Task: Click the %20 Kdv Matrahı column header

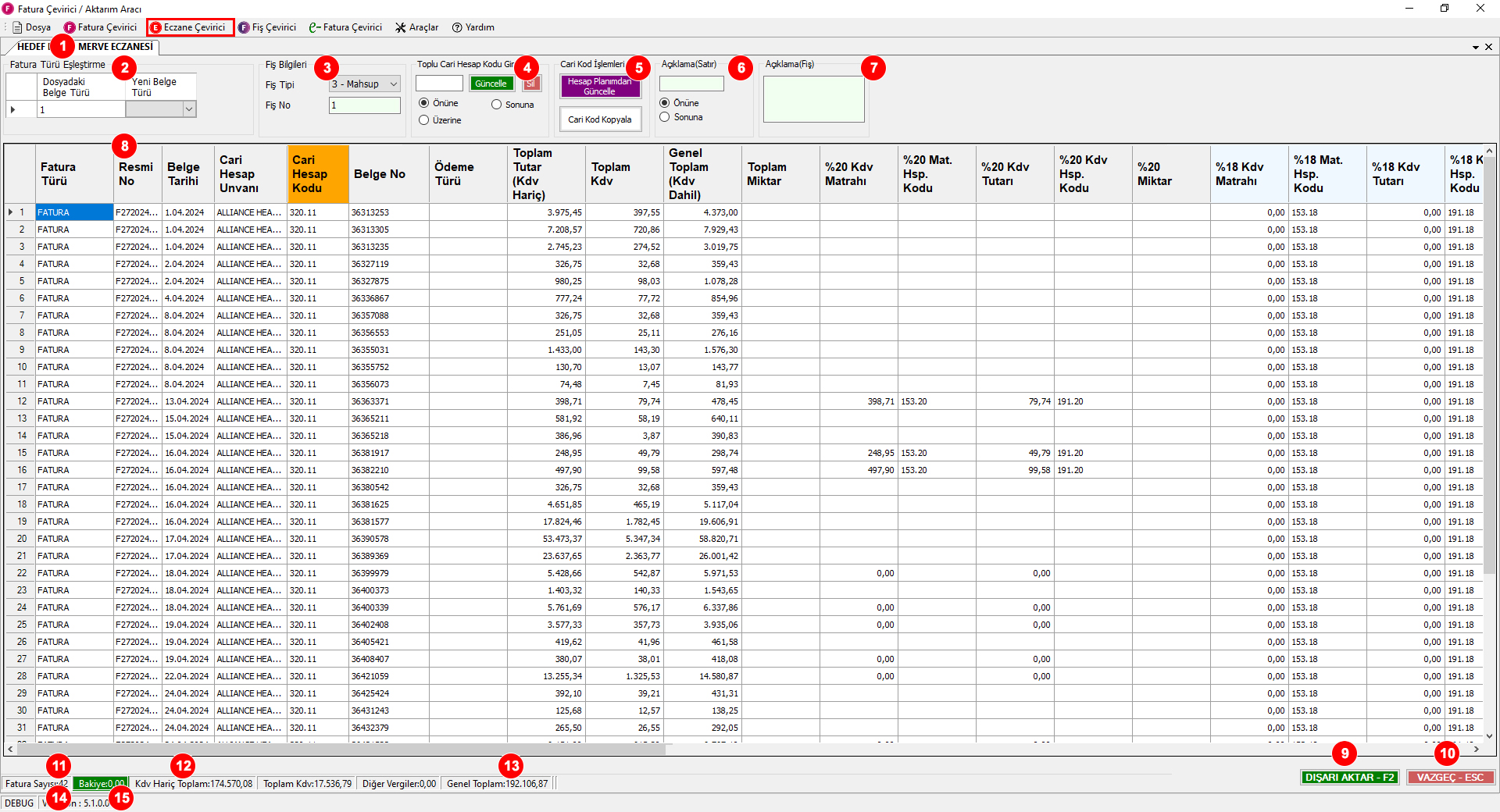Action: pyautogui.click(x=859, y=174)
